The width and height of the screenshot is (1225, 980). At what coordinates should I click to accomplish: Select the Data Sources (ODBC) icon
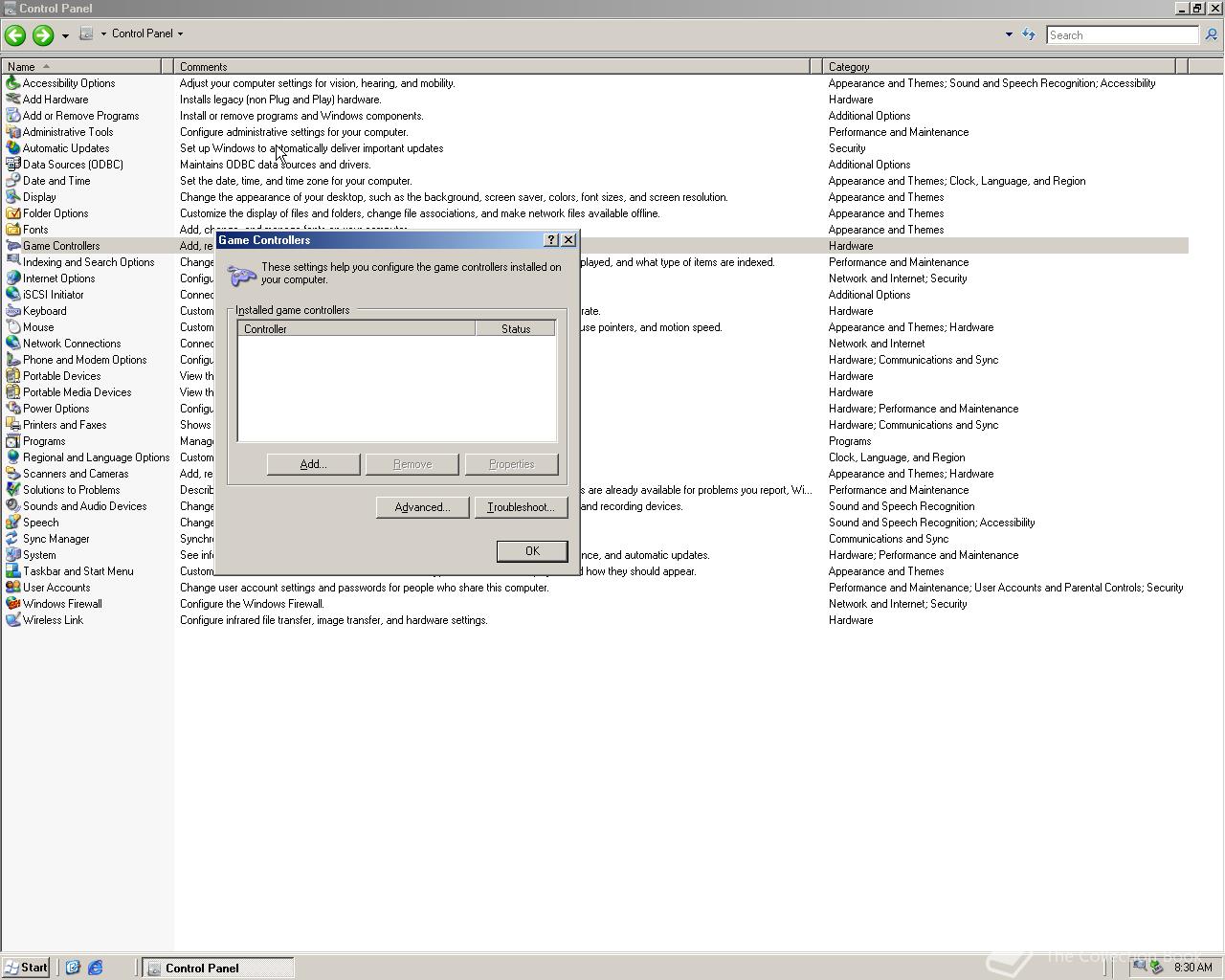coord(12,165)
